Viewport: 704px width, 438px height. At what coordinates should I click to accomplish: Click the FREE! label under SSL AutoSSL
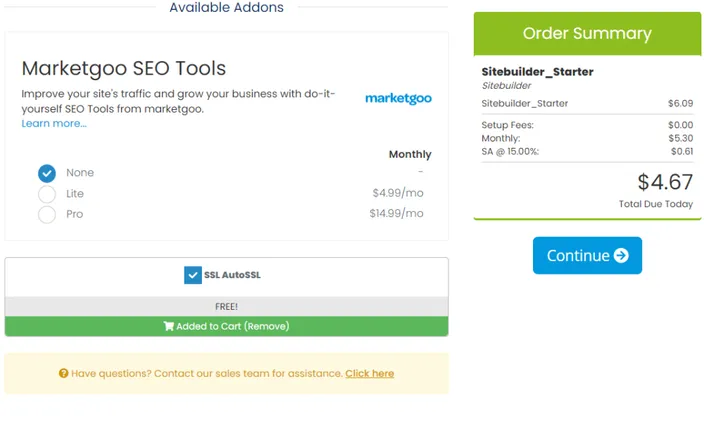(x=226, y=307)
